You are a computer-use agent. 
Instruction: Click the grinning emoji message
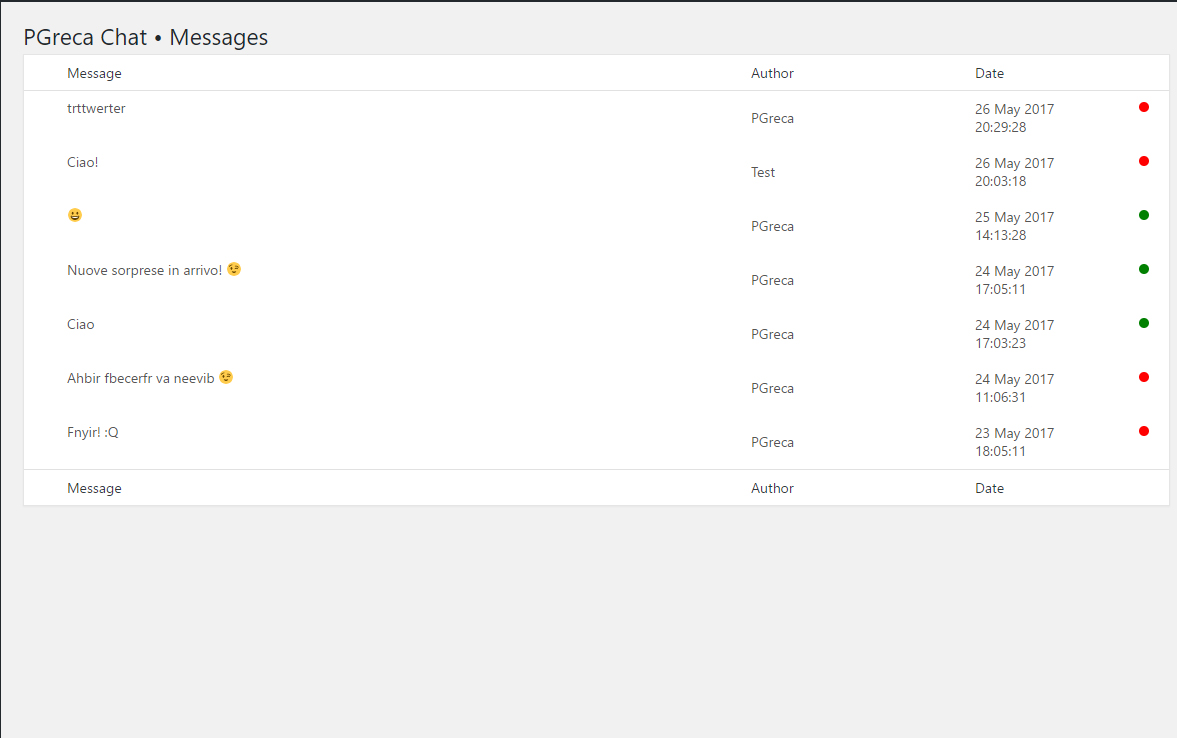[x=74, y=215]
